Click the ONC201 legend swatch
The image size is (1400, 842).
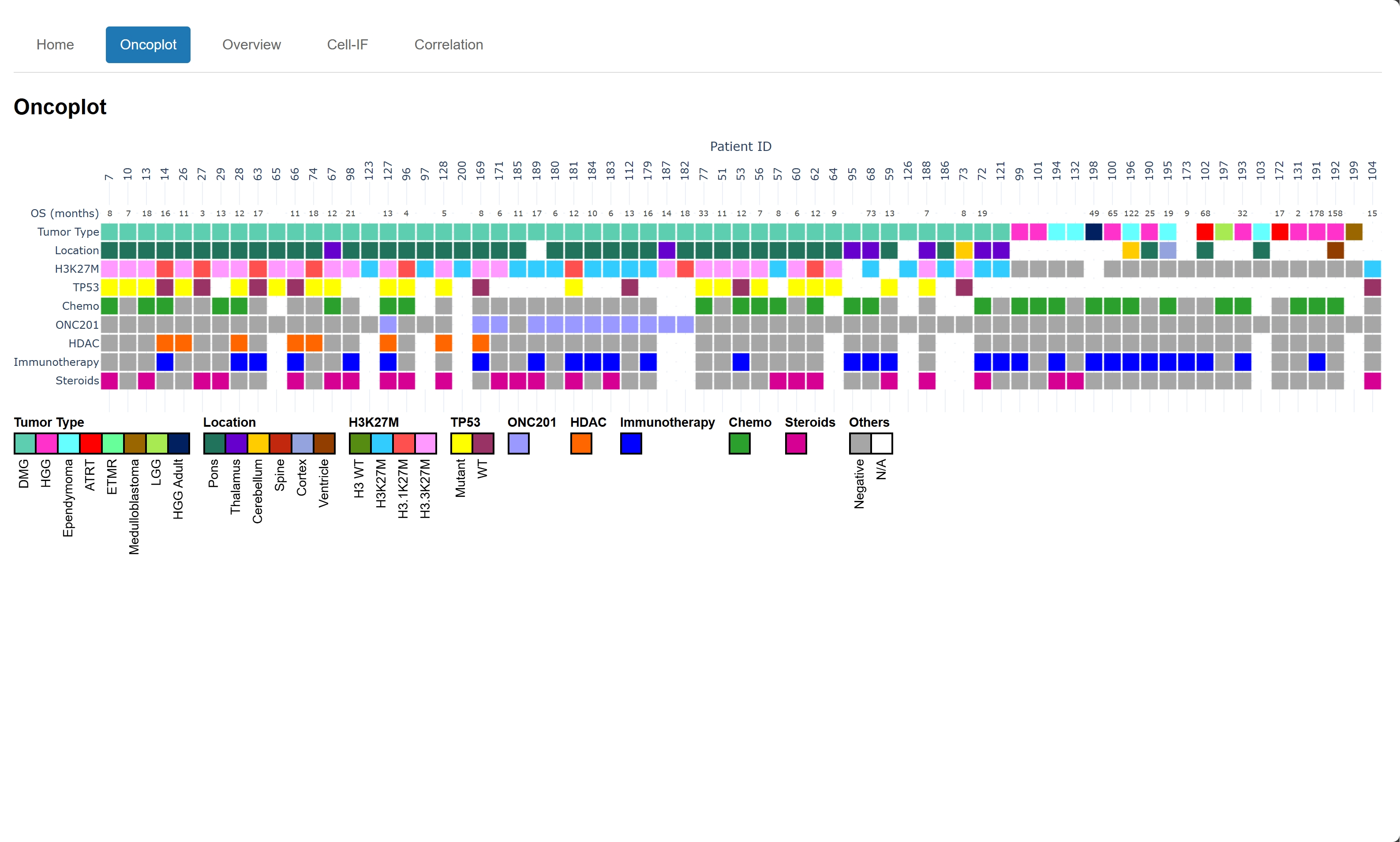click(x=519, y=443)
